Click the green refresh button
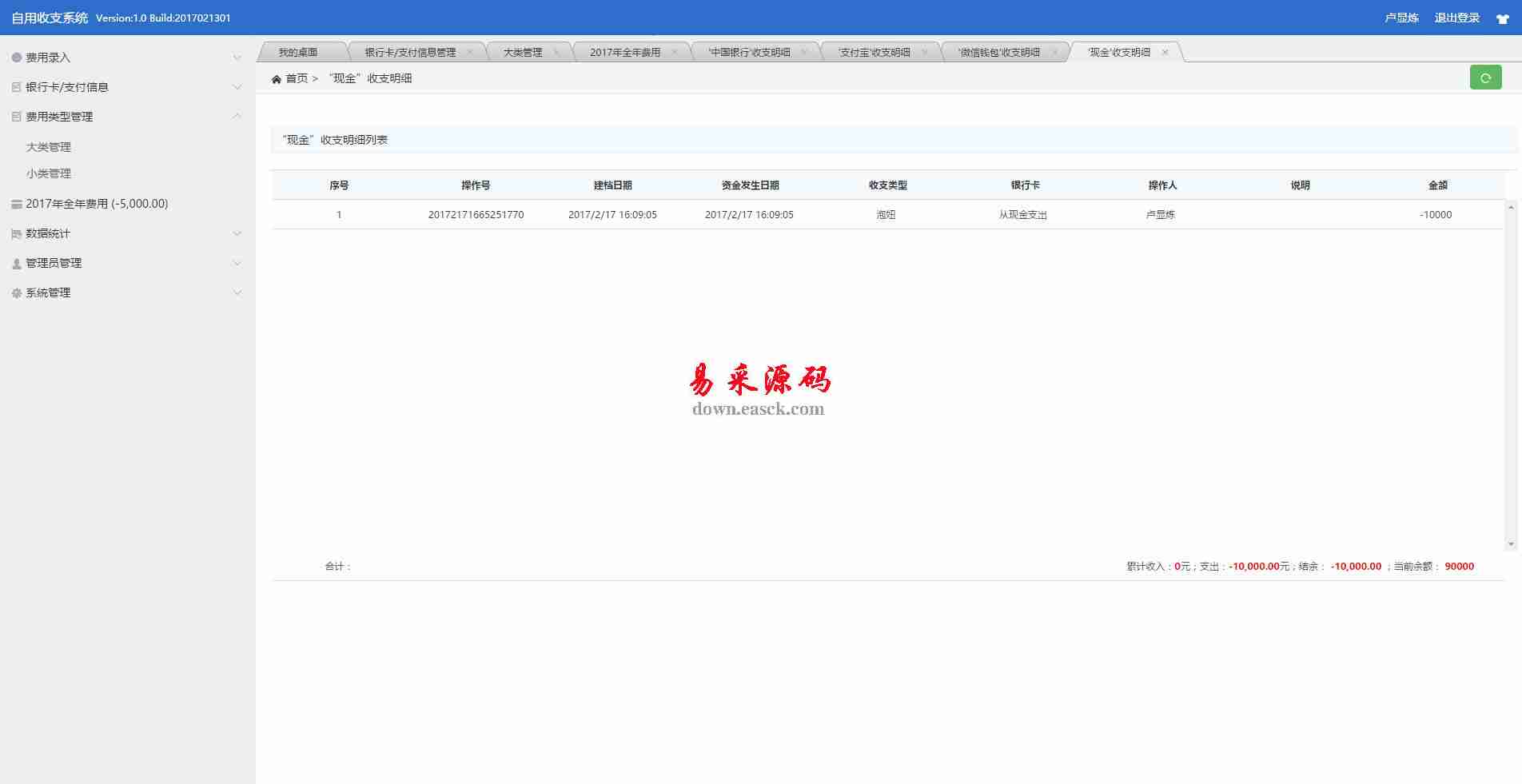Viewport: 1522px width, 784px height. point(1485,78)
